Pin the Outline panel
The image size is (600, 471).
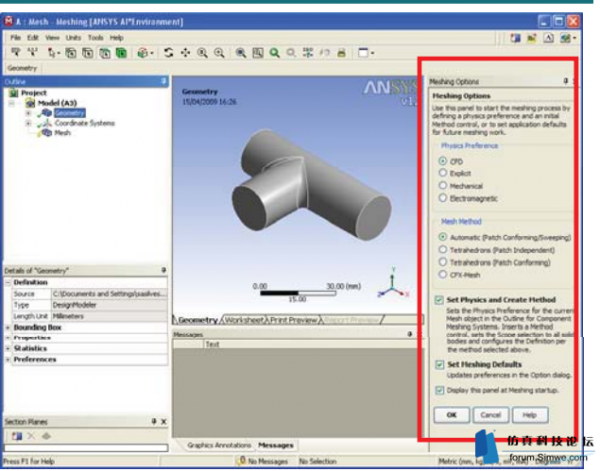tap(164, 81)
